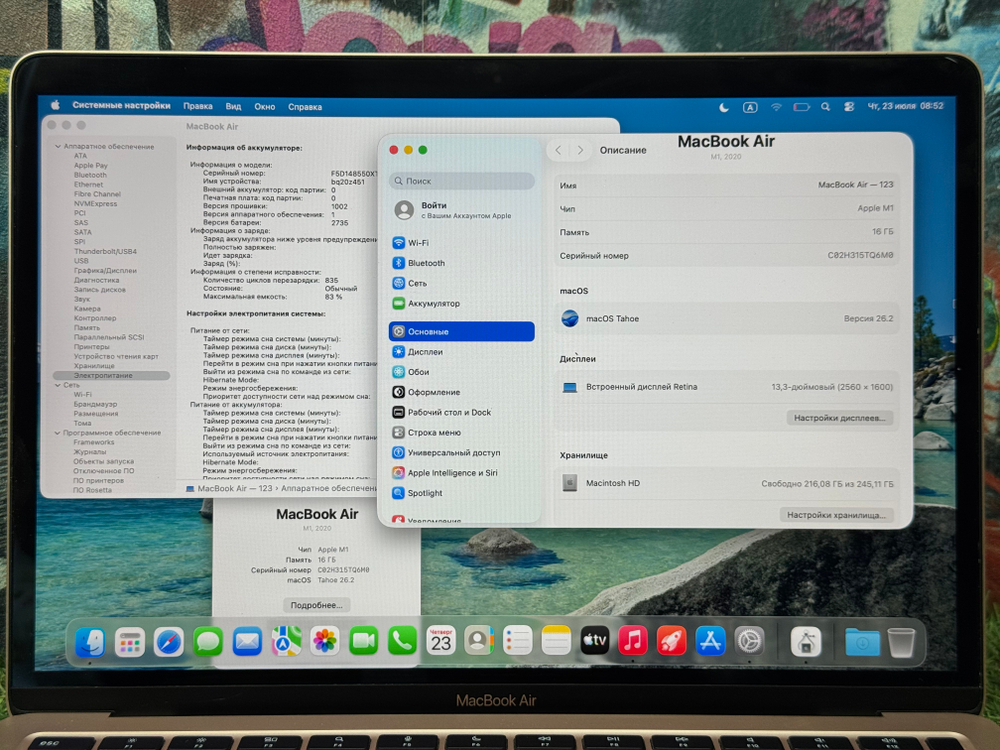Screen dimensions: 1000x750
Task: Select Apple Intelligence и Siri in sidebar
Action: [x=462, y=473]
